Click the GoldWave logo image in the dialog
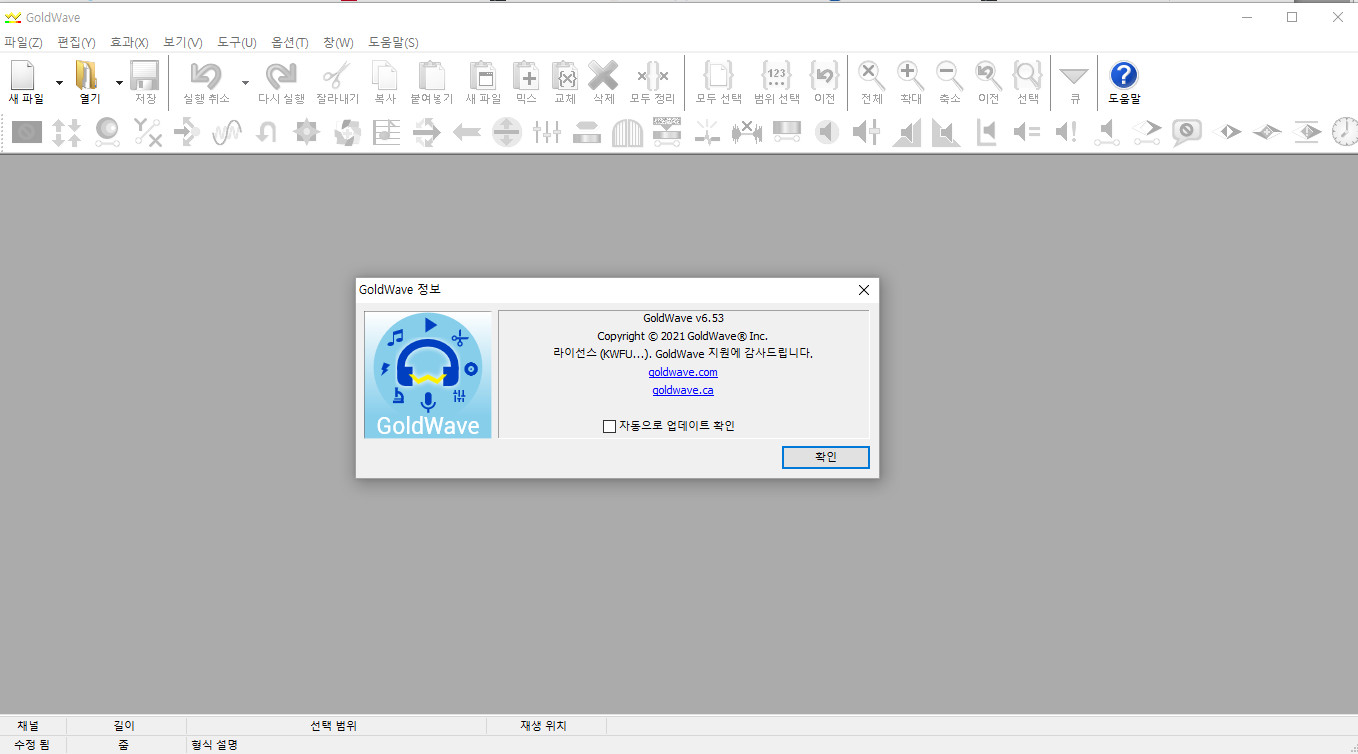1358x754 pixels. [x=428, y=375]
